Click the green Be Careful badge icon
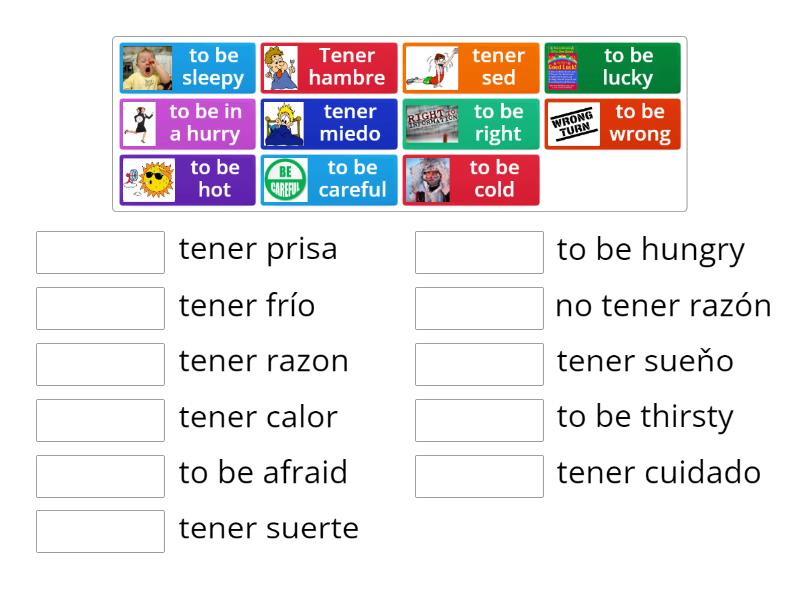This screenshot has width=800, height=600. click(287, 180)
